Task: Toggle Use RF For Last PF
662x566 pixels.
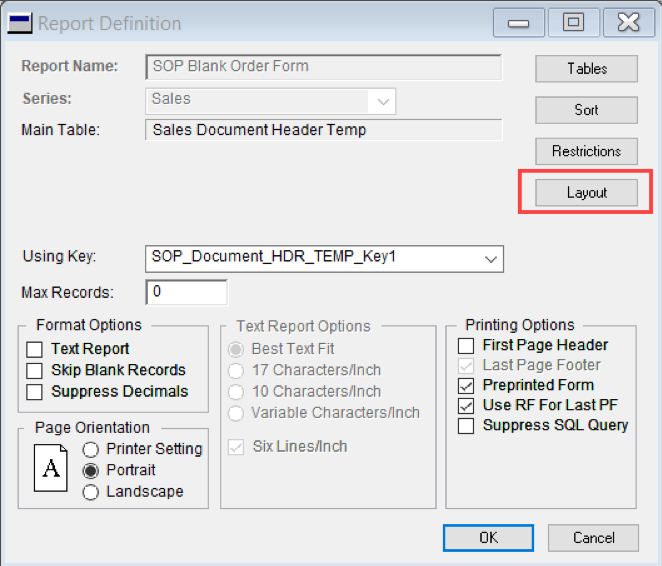Action: click(x=466, y=406)
